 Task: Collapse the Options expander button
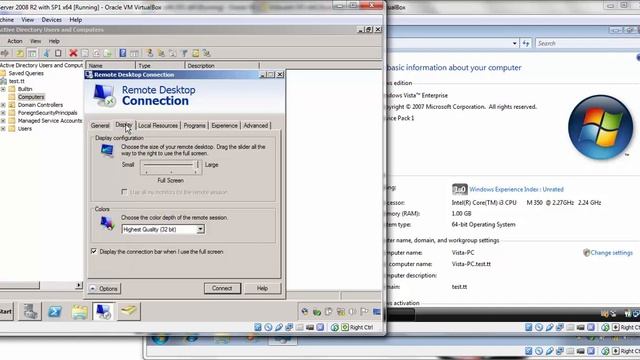click(x=104, y=289)
